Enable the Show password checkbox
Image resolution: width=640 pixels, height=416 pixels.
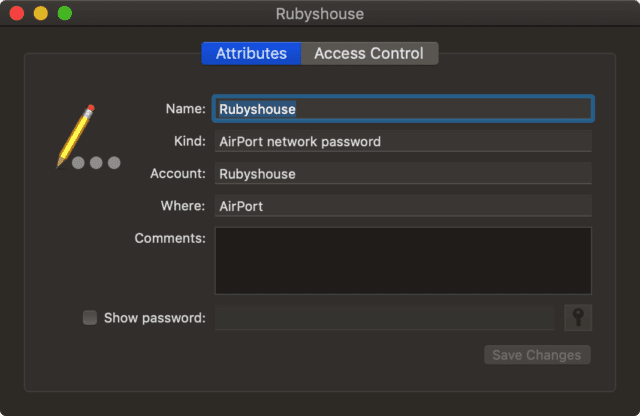click(90, 318)
